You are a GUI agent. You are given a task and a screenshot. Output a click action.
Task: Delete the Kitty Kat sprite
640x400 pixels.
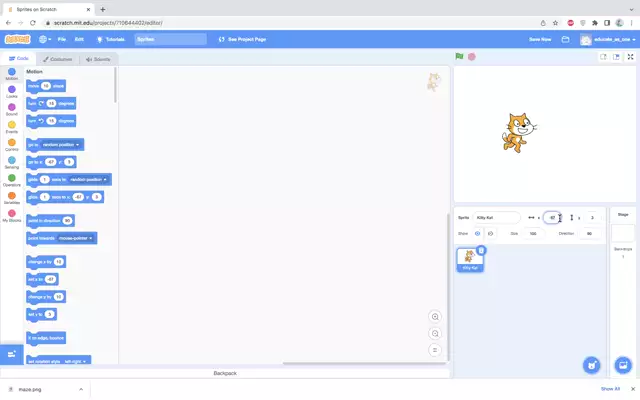coord(481,250)
